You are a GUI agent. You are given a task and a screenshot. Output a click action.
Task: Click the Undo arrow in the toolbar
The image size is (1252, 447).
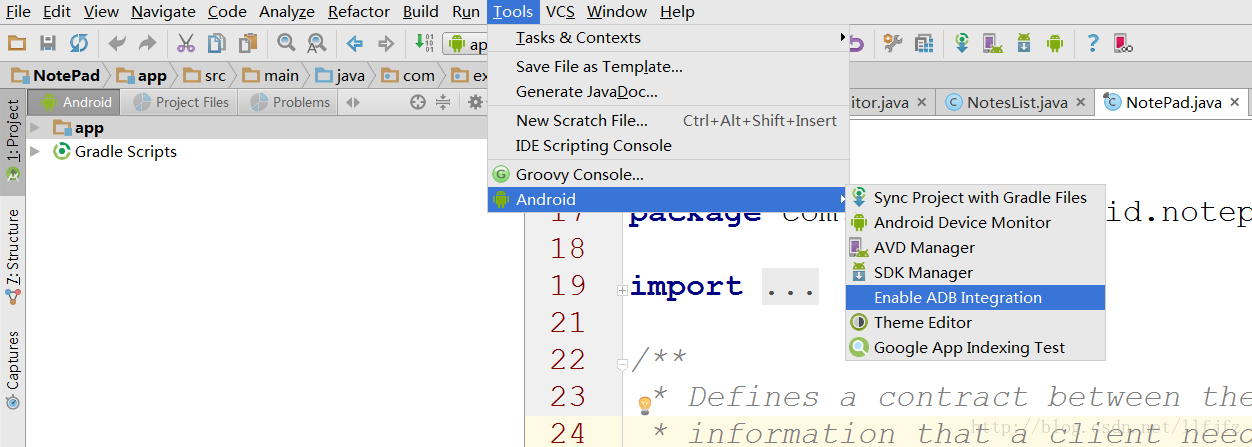click(117, 43)
